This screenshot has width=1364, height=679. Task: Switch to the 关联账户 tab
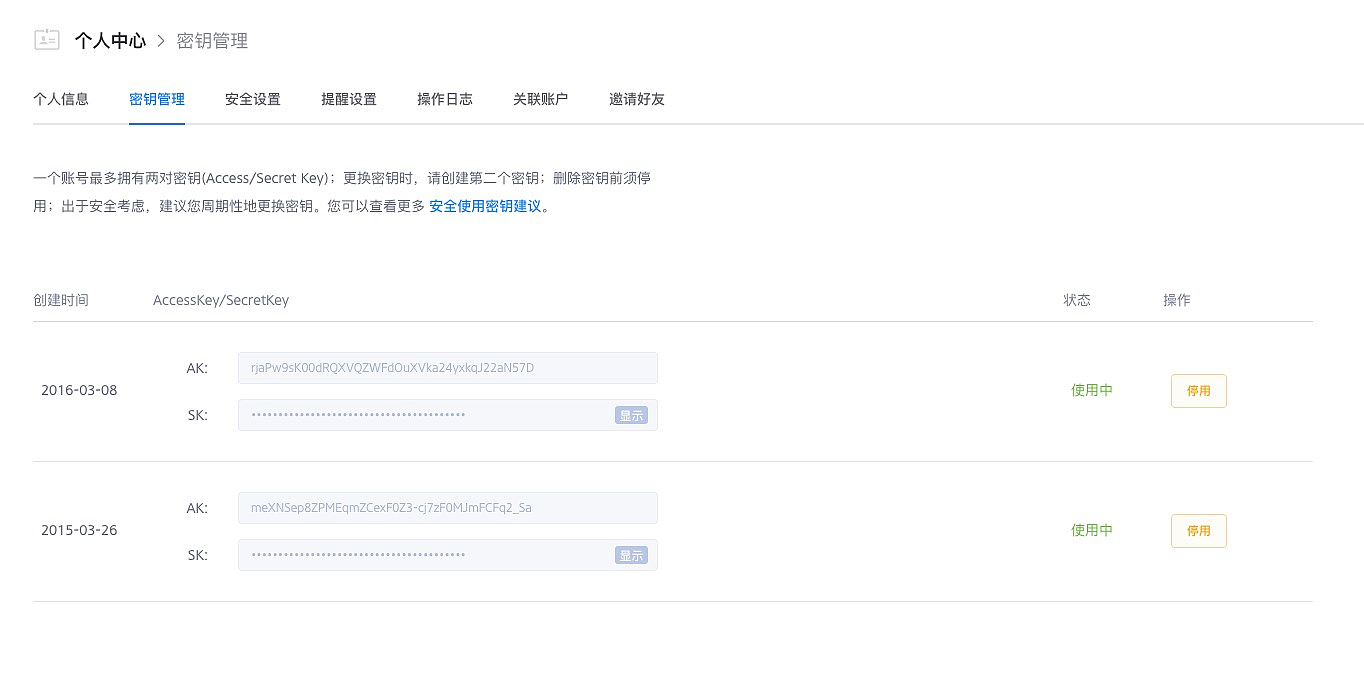pos(541,99)
